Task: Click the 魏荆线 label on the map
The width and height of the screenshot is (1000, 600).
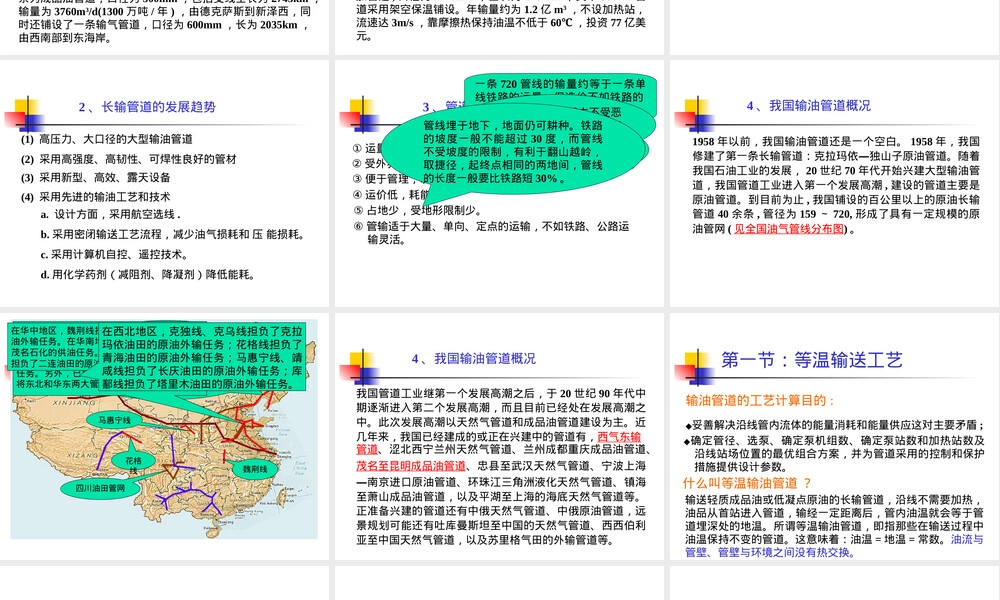Action: click(x=255, y=469)
